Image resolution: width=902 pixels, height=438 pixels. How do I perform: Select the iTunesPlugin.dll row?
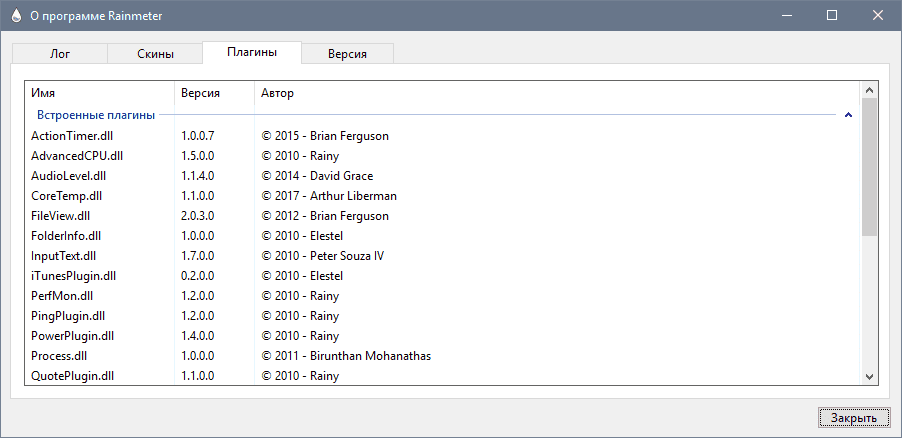[x=443, y=276]
